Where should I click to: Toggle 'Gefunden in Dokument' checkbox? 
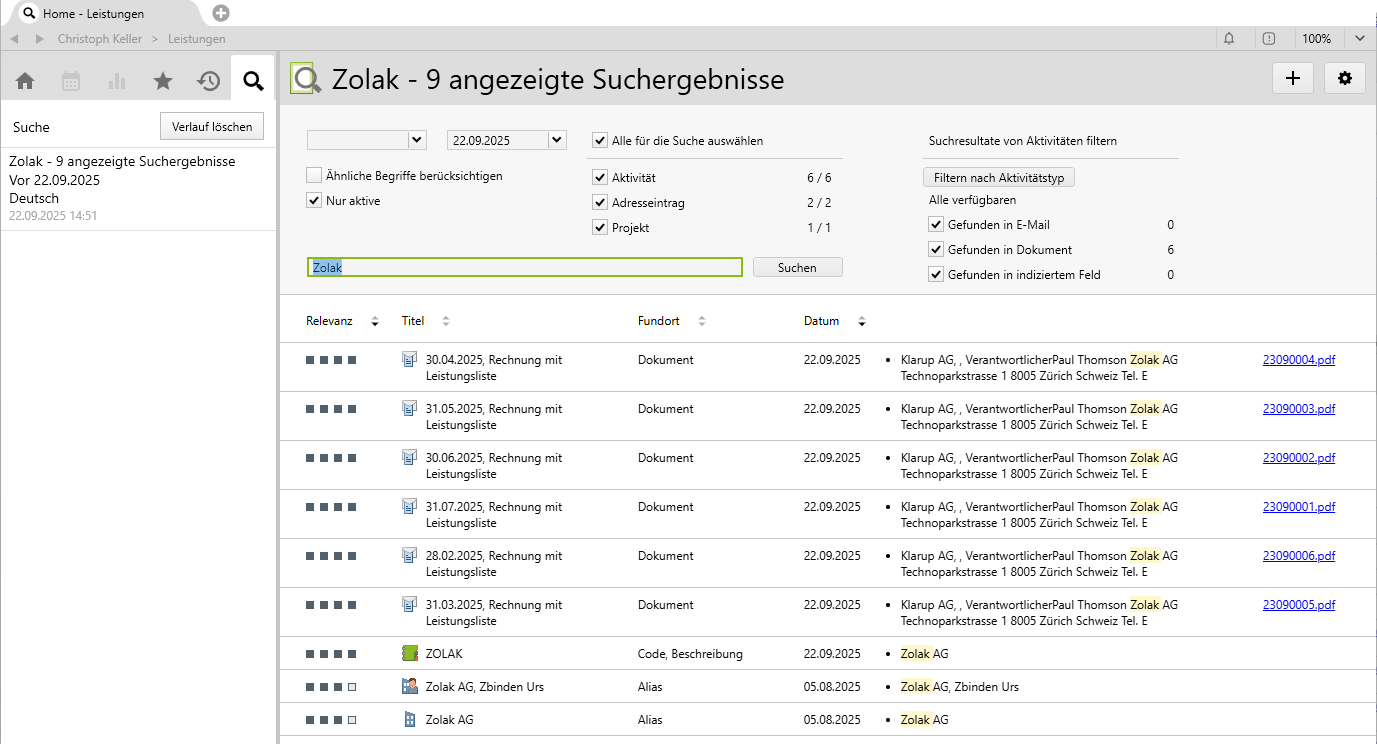point(936,250)
